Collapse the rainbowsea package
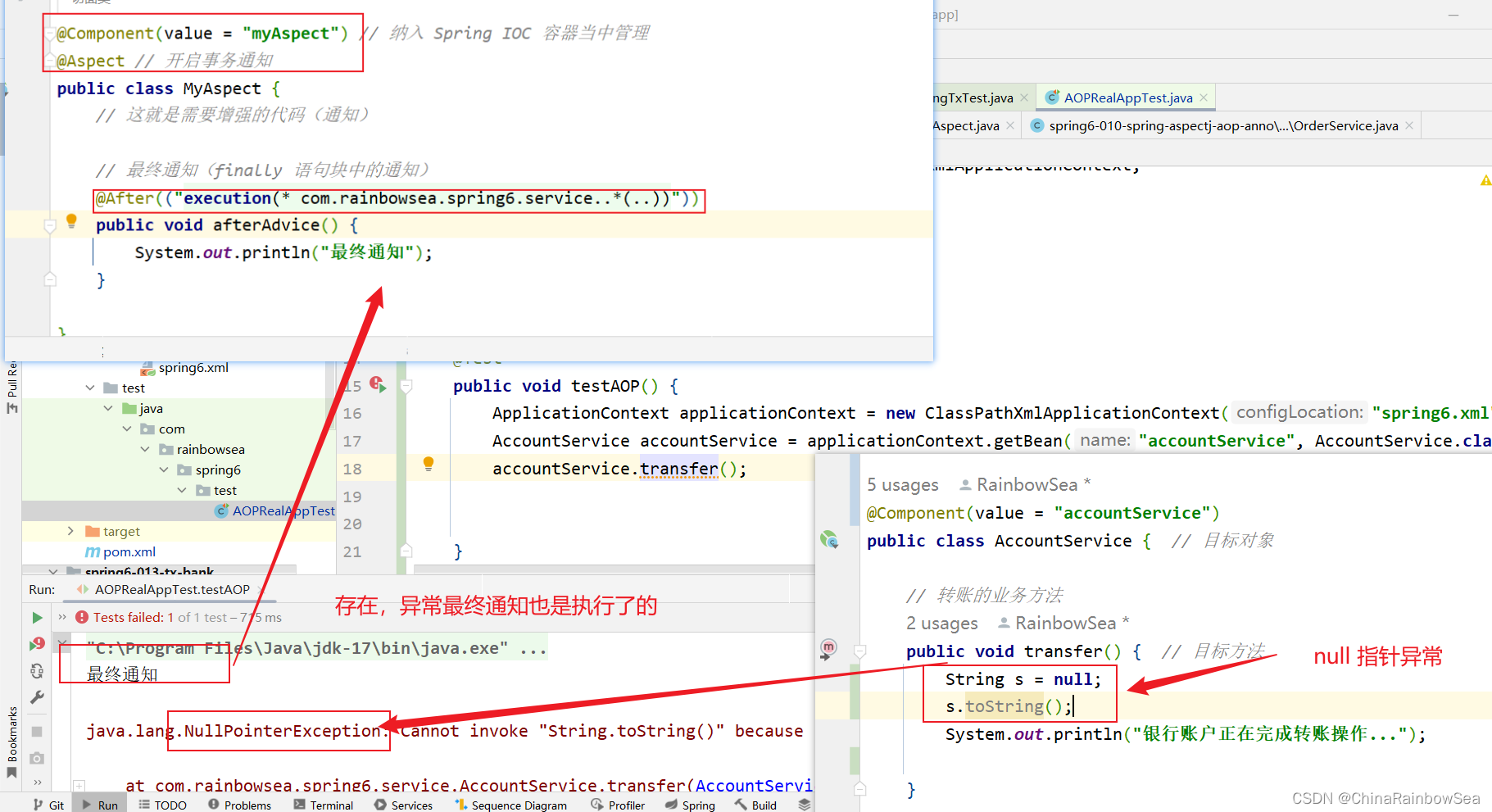The image size is (1492, 812). (x=145, y=449)
